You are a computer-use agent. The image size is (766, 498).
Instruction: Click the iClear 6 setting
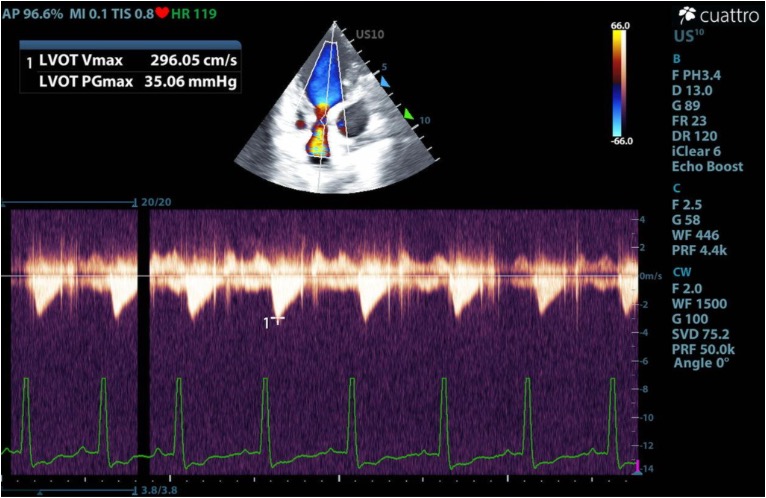(x=696, y=151)
